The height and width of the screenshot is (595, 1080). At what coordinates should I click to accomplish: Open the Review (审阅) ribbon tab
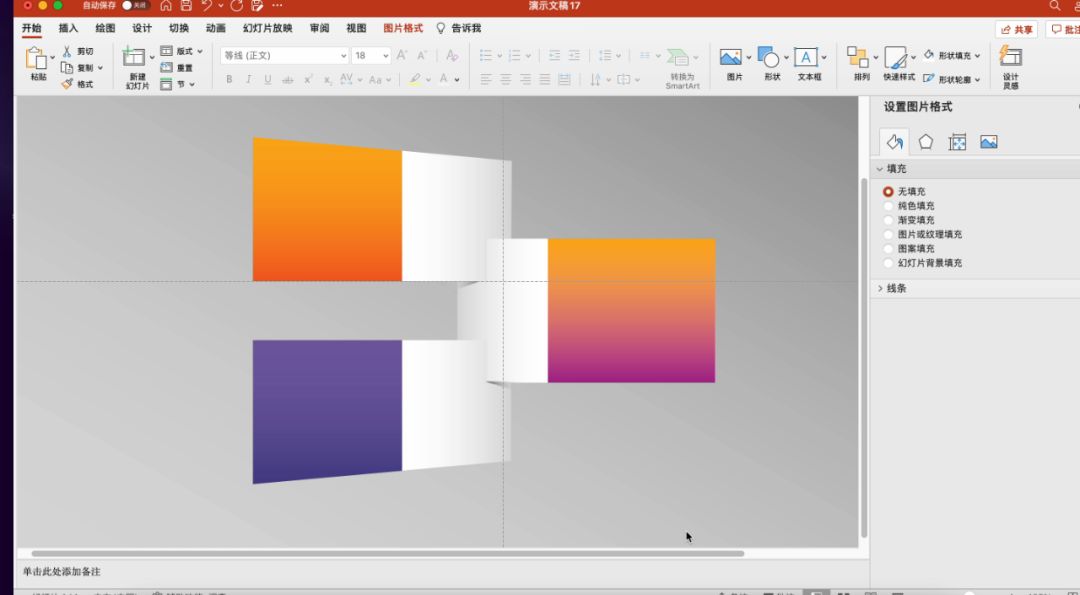coord(319,28)
